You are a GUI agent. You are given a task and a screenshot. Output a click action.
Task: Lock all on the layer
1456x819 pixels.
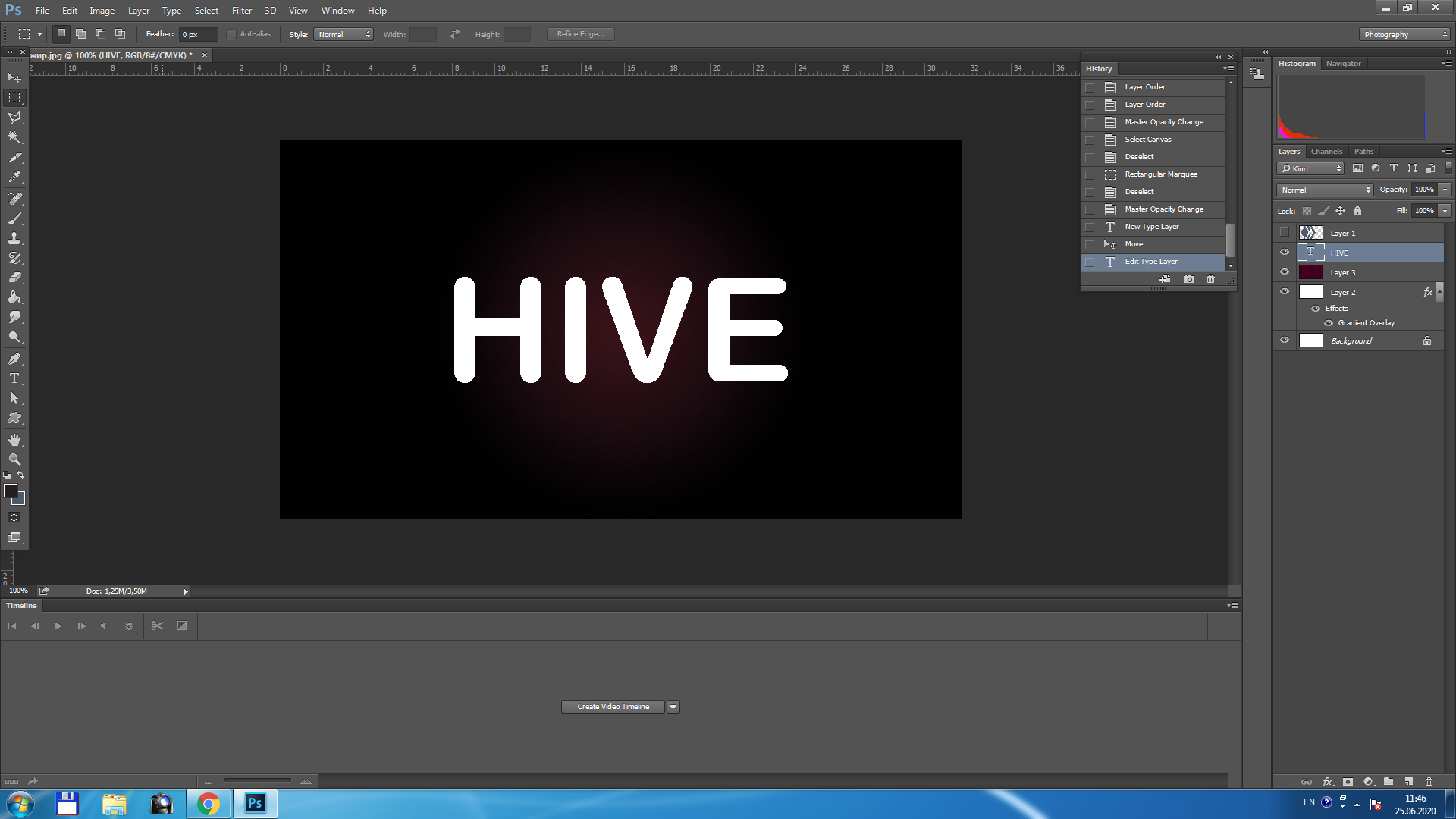pyautogui.click(x=1357, y=211)
